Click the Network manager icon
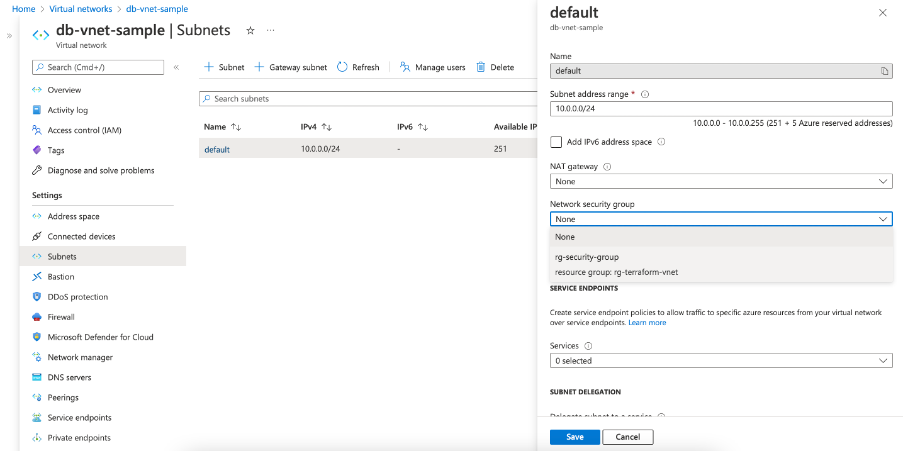 (37, 357)
